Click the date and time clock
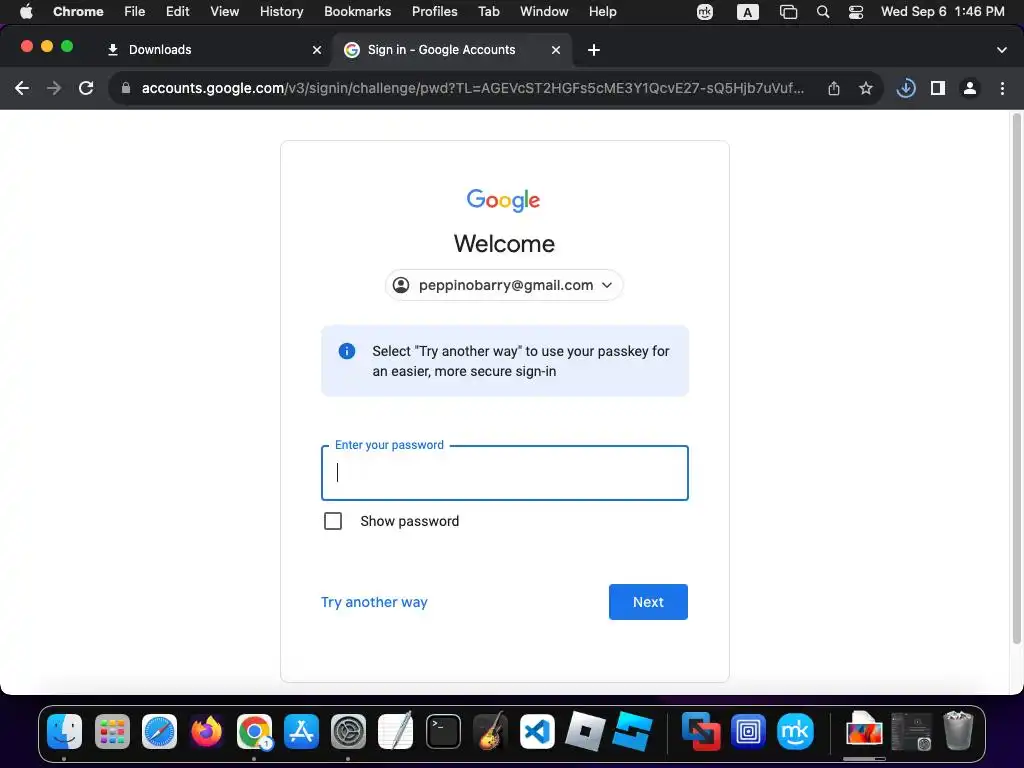The width and height of the screenshot is (1024, 768). tap(942, 12)
